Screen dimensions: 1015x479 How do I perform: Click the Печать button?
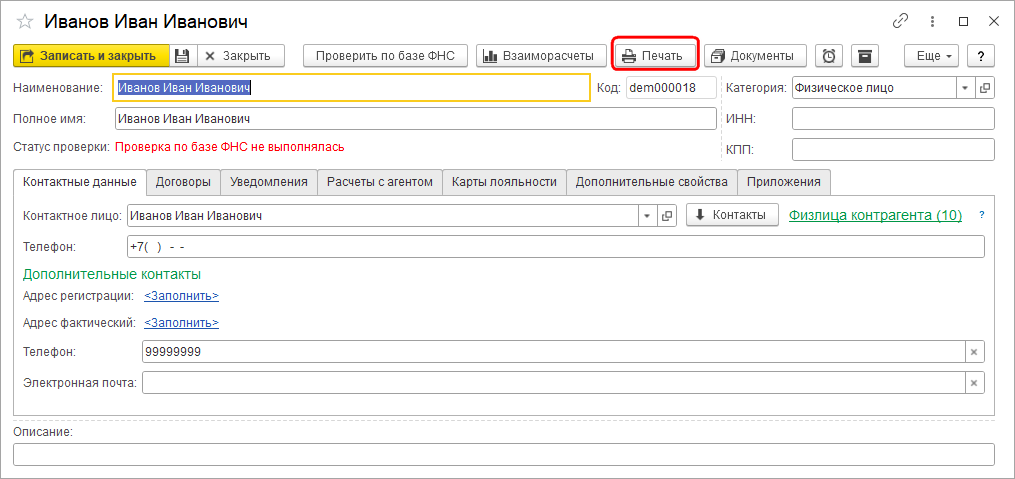(654, 56)
